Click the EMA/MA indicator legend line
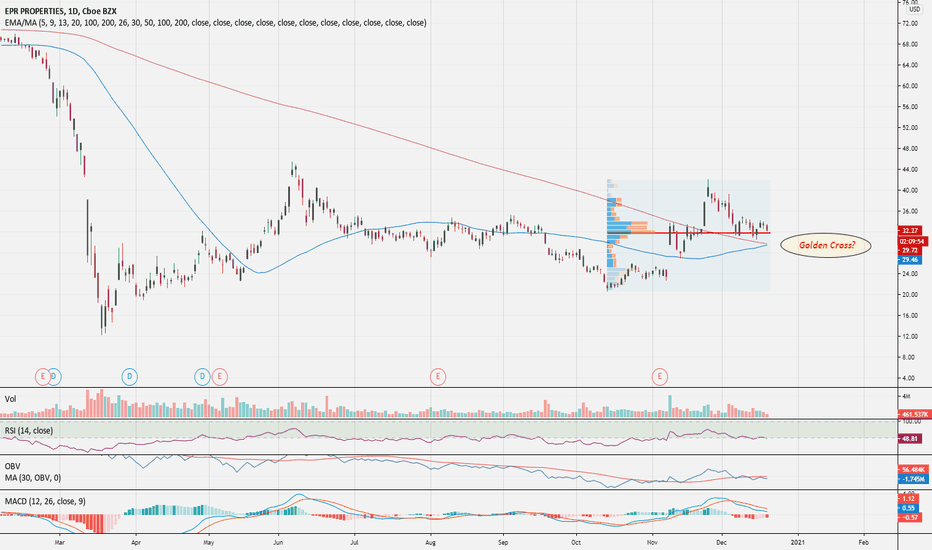Image resolution: width=932 pixels, height=550 pixels. (215, 23)
